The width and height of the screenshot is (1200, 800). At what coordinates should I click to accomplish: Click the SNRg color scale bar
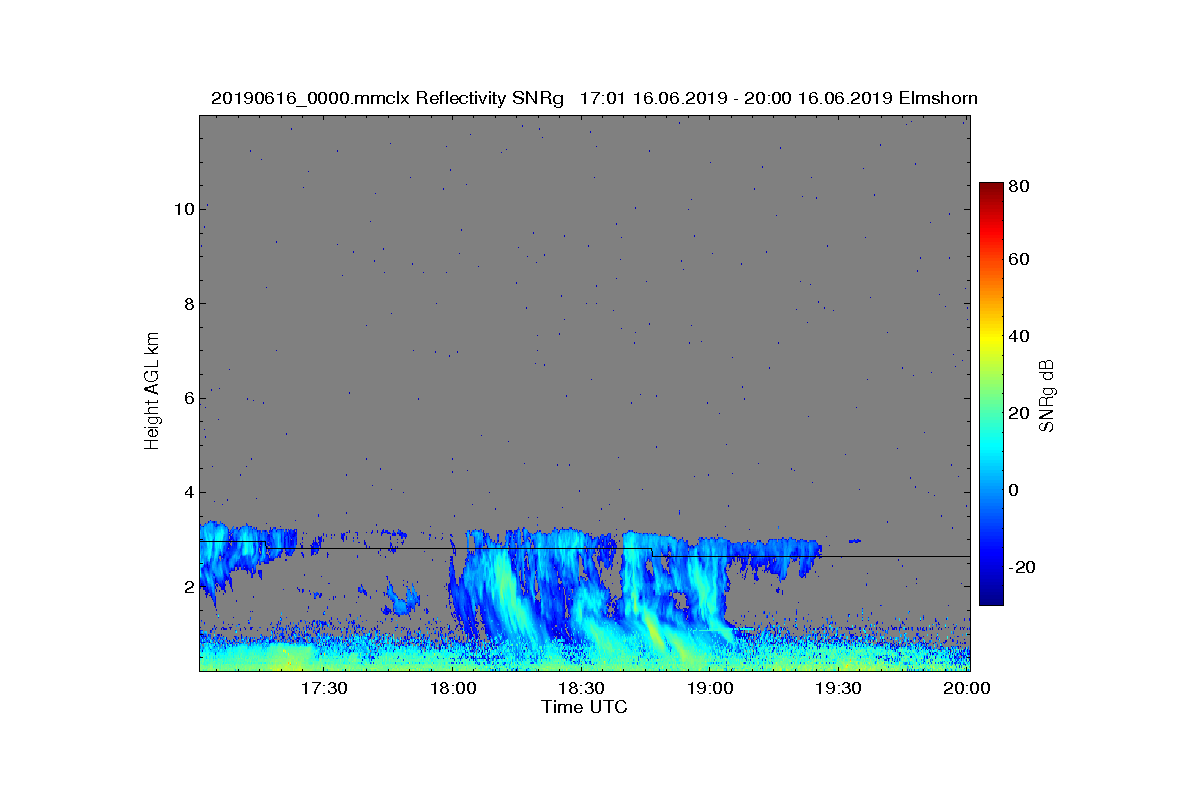coord(991,394)
